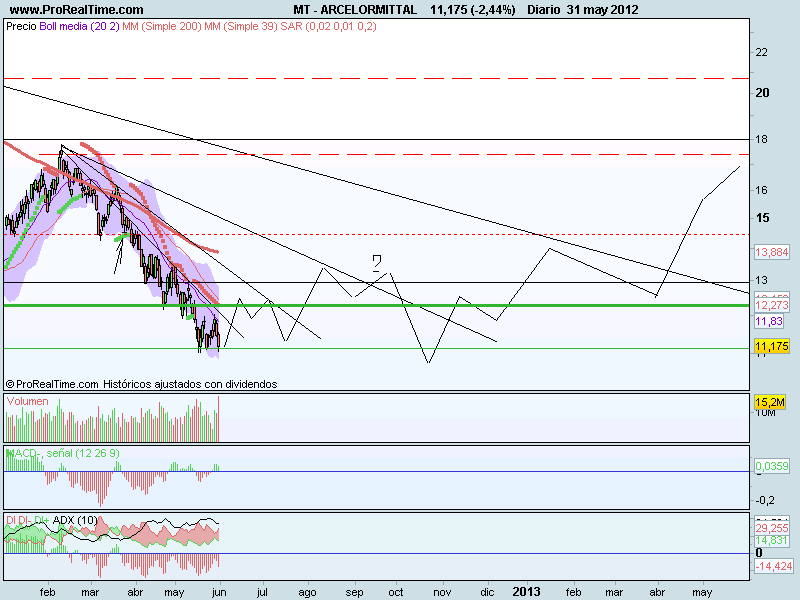Click price scale value 15
Viewport: 800px width, 600px height.
click(762, 218)
